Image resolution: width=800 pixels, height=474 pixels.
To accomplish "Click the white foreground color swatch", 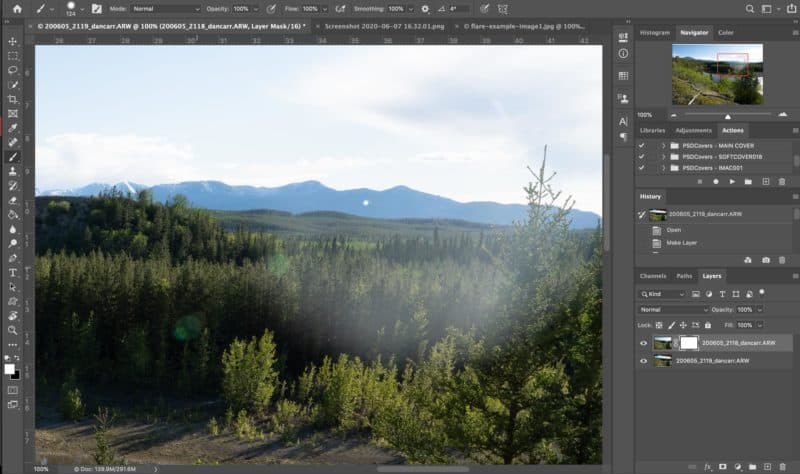I will coord(9,369).
